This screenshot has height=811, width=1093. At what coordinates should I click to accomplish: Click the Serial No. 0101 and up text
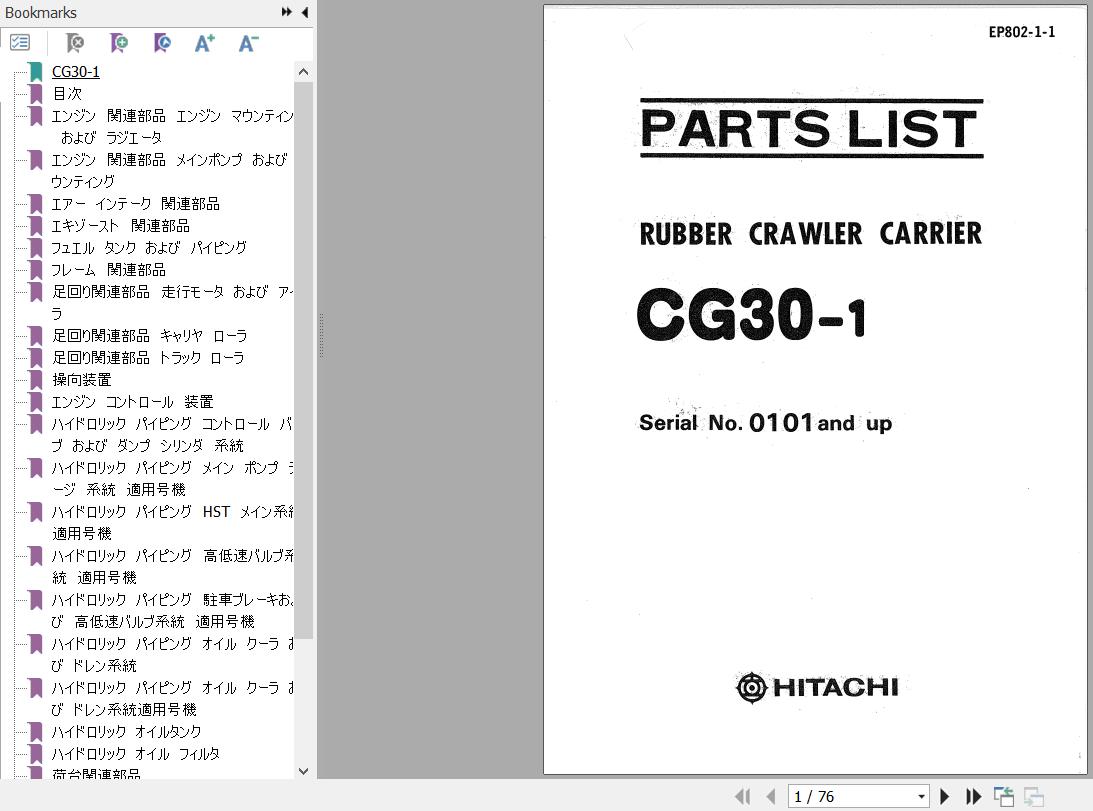765,423
